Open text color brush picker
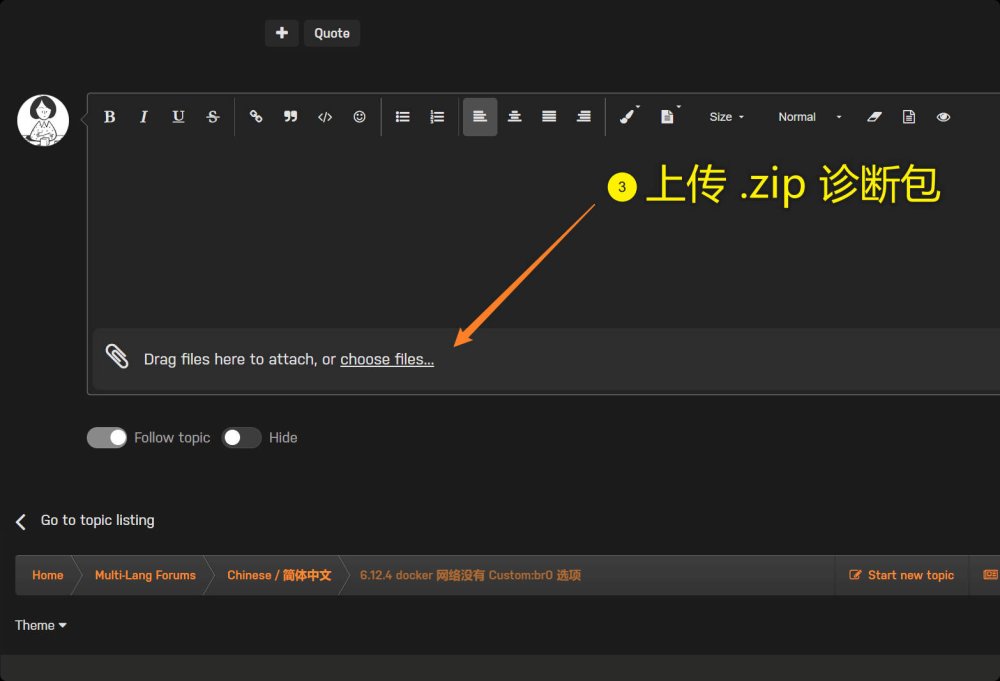The width and height of the screenshot is (1000, 681). (x=629, y=117)
